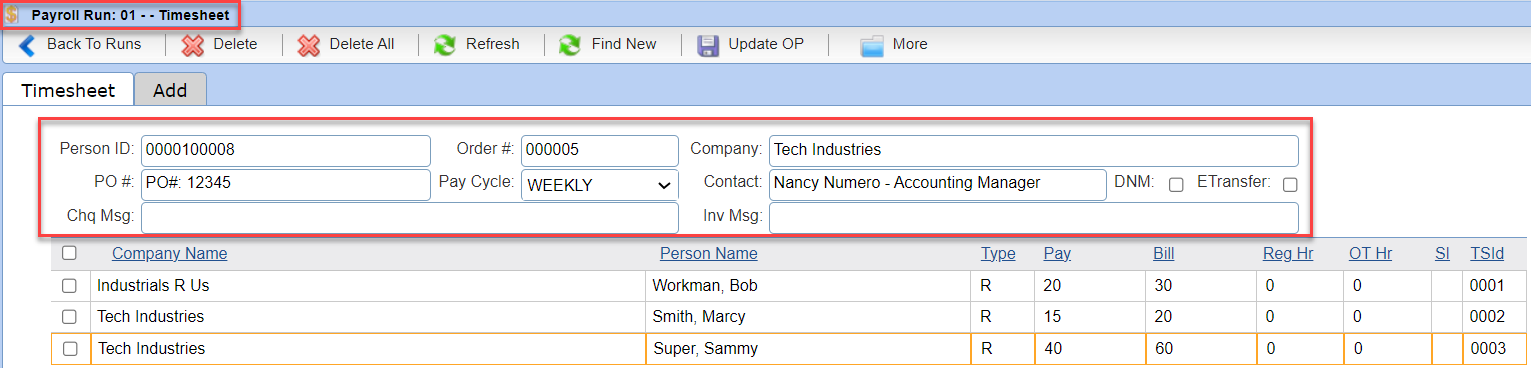Click Bill value 30 for Workman, Bob

1201,286
